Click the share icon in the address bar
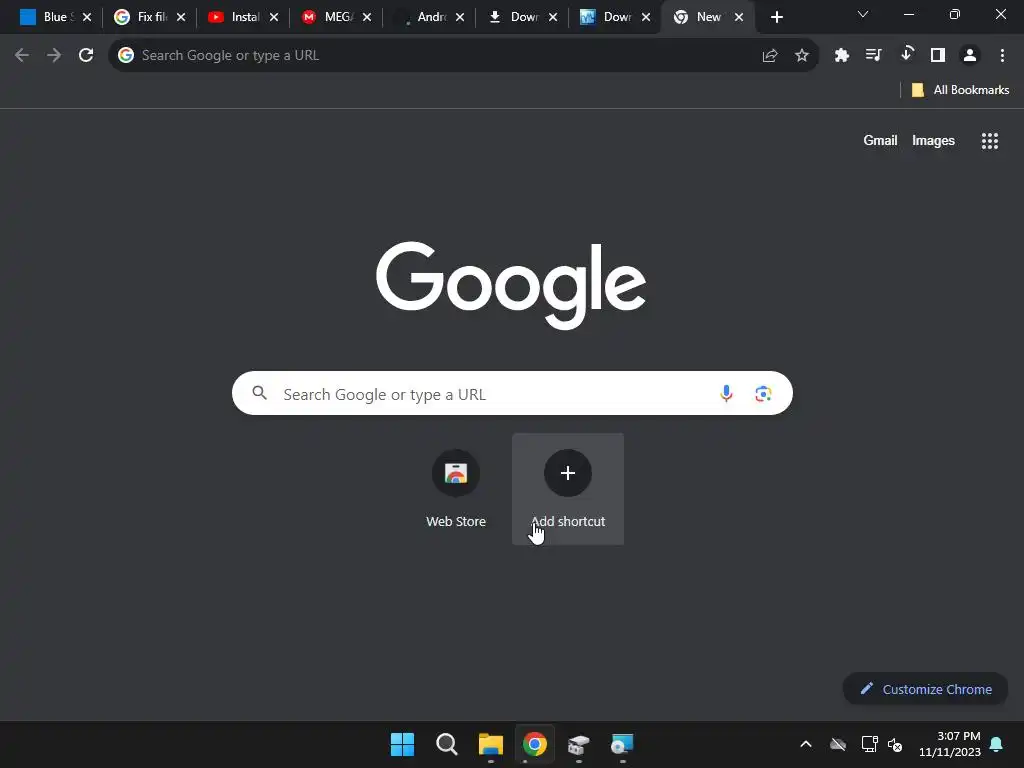Screen dimensions: 1024x768 pos(770,56)
